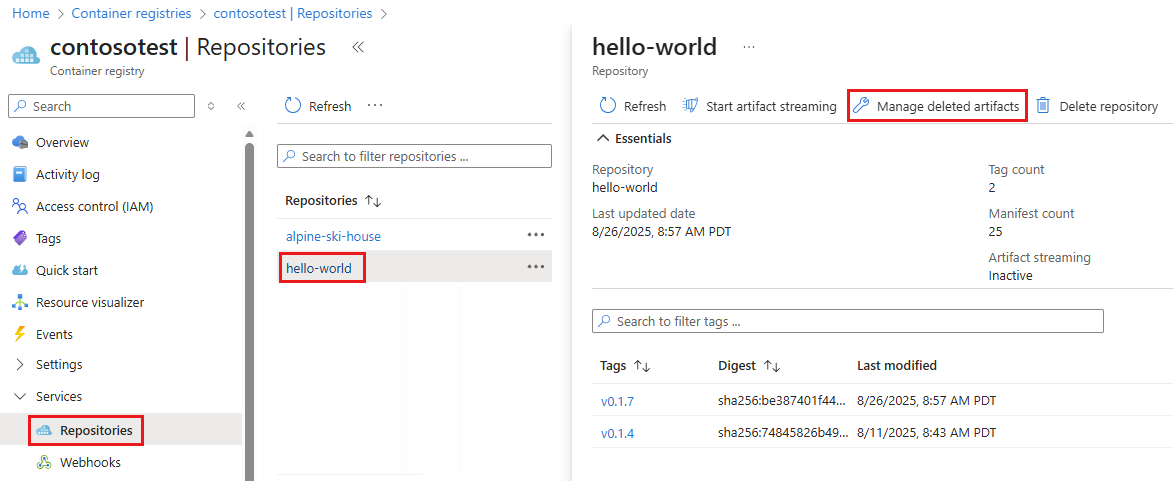Open Resource visualizer in the sidebar
This screenshot has height=481, width=1173.
[89, 302]
